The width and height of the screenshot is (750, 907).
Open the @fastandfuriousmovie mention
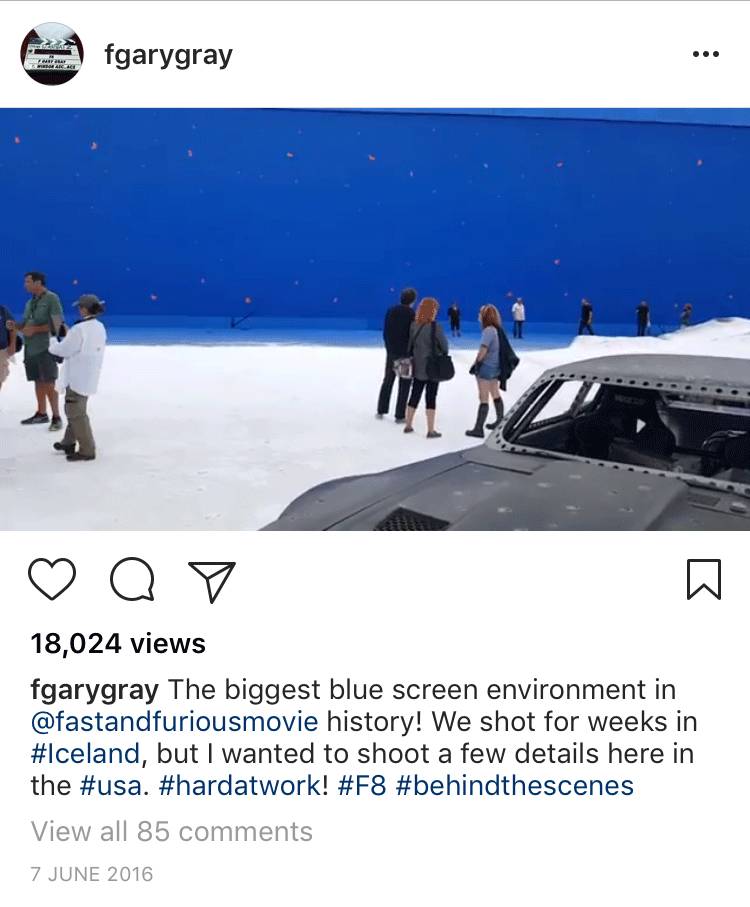click(x=174, y=722)
